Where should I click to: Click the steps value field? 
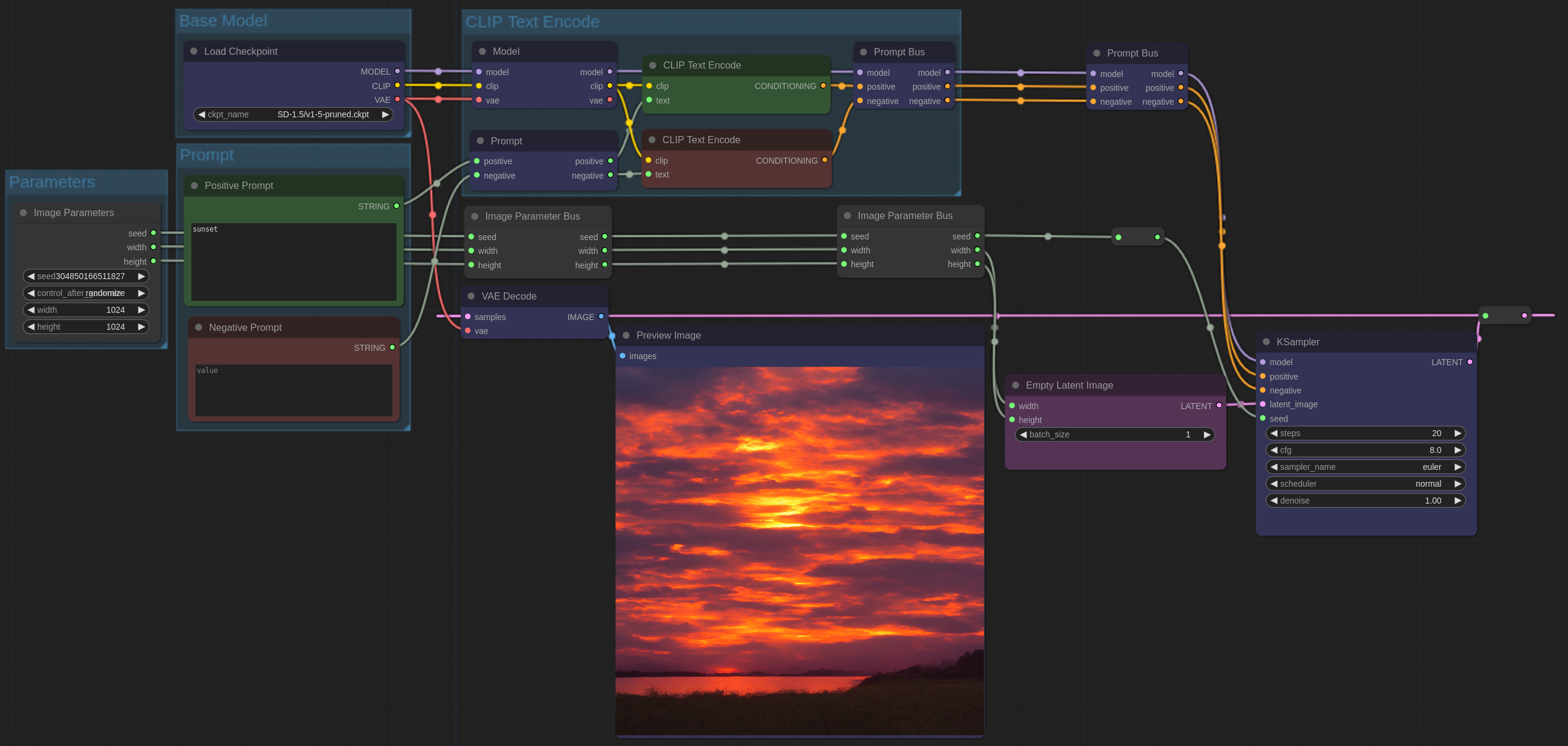click(x=1365, y=433)
